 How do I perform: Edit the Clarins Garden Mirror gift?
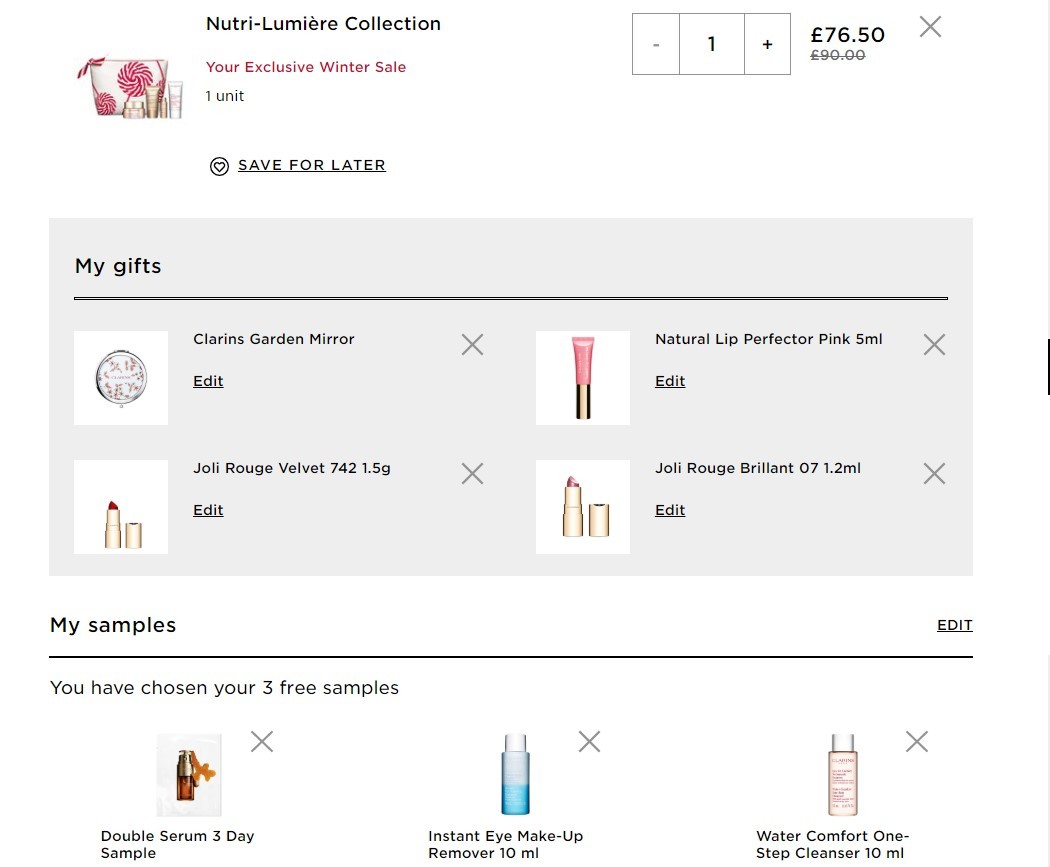[x=208, y=381]
